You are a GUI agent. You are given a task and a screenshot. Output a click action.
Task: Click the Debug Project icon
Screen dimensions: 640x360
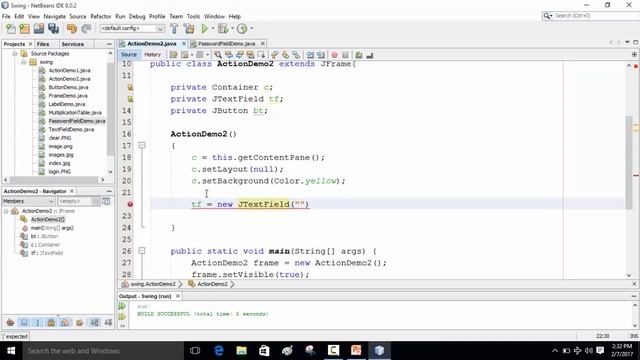(x=223, y=29)
